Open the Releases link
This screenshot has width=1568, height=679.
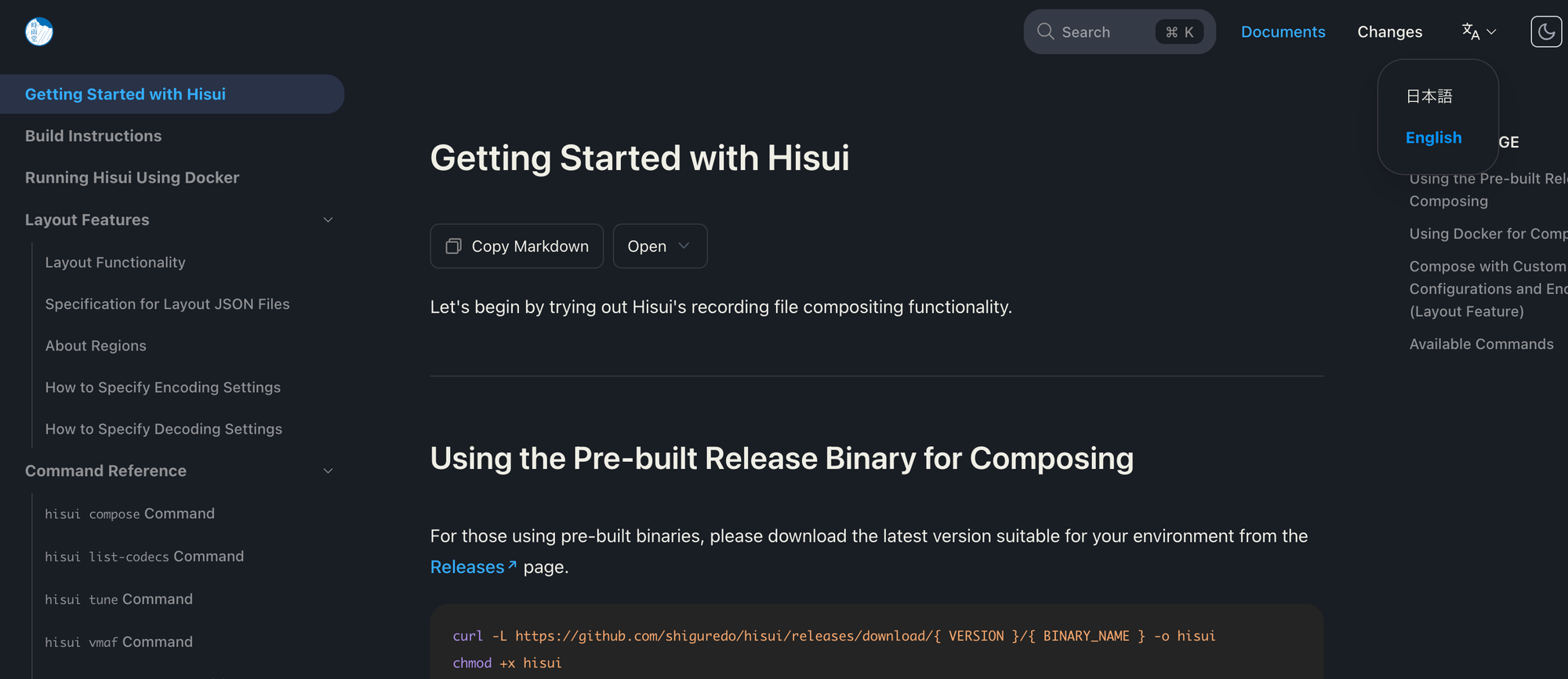(467, 567)
